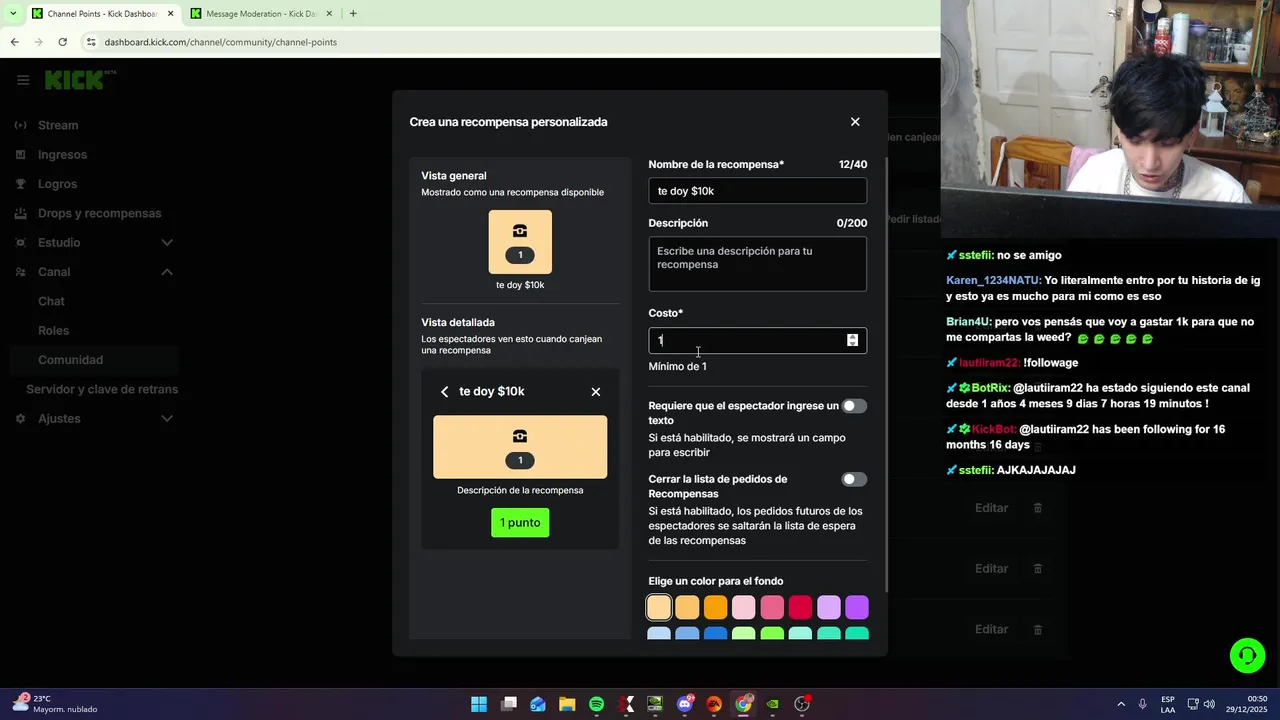Select the light orange background color swatch
This screenshot has height=720, width=1280.
pyautogui.click(x=687, y=607)
